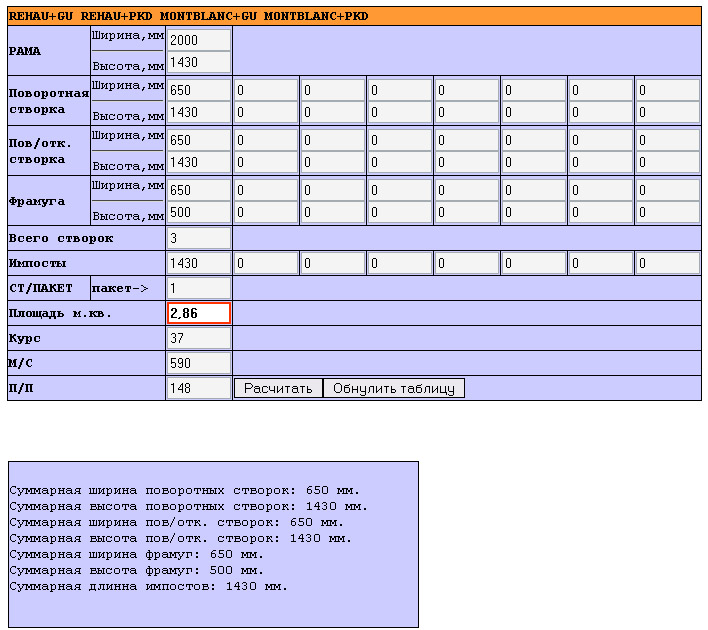Select the Всего створок input field
The image size is (708, 630).
click(x=198, y=238)
